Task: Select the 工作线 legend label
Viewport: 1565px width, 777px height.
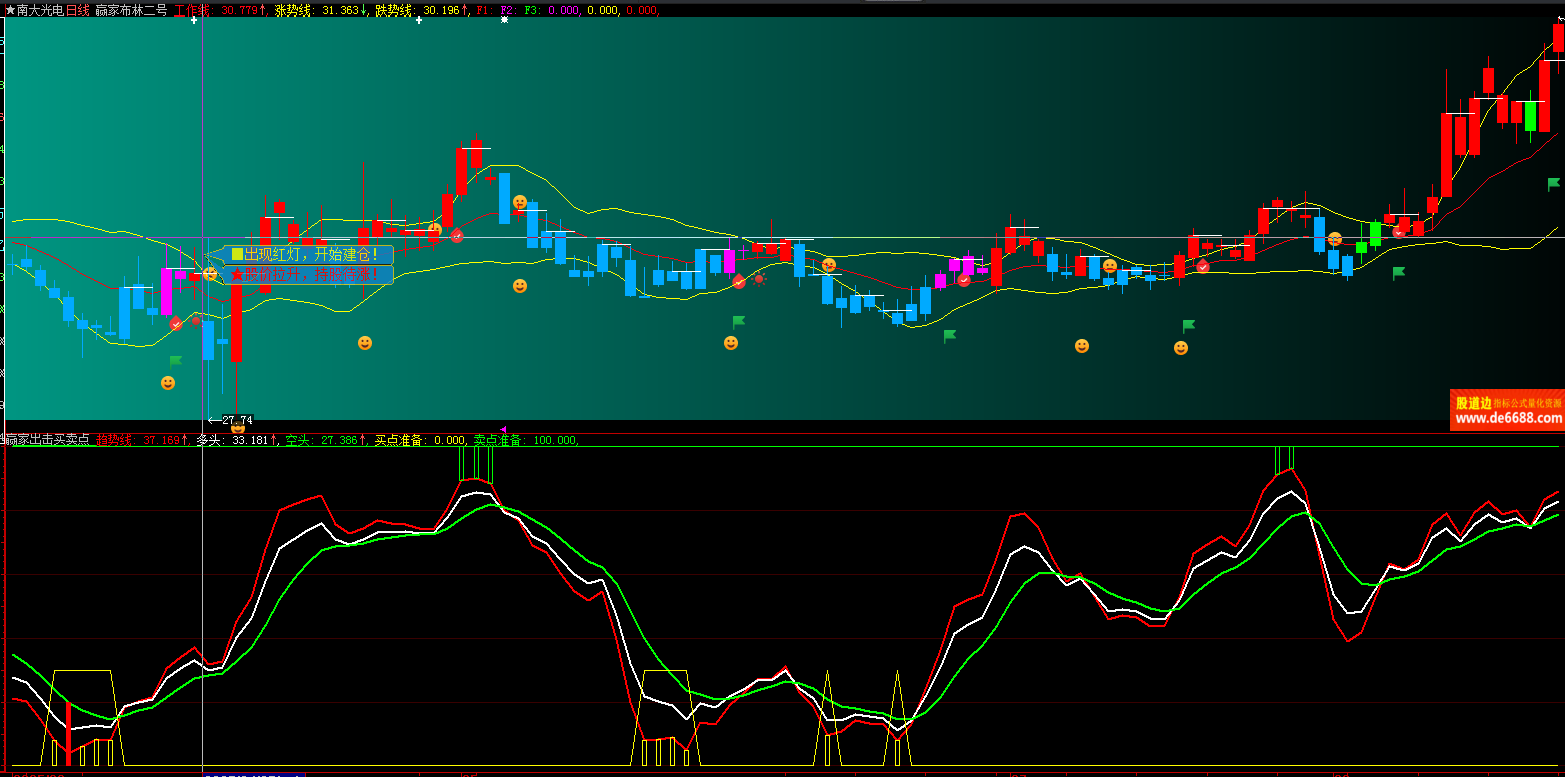Action: (194, 10)
